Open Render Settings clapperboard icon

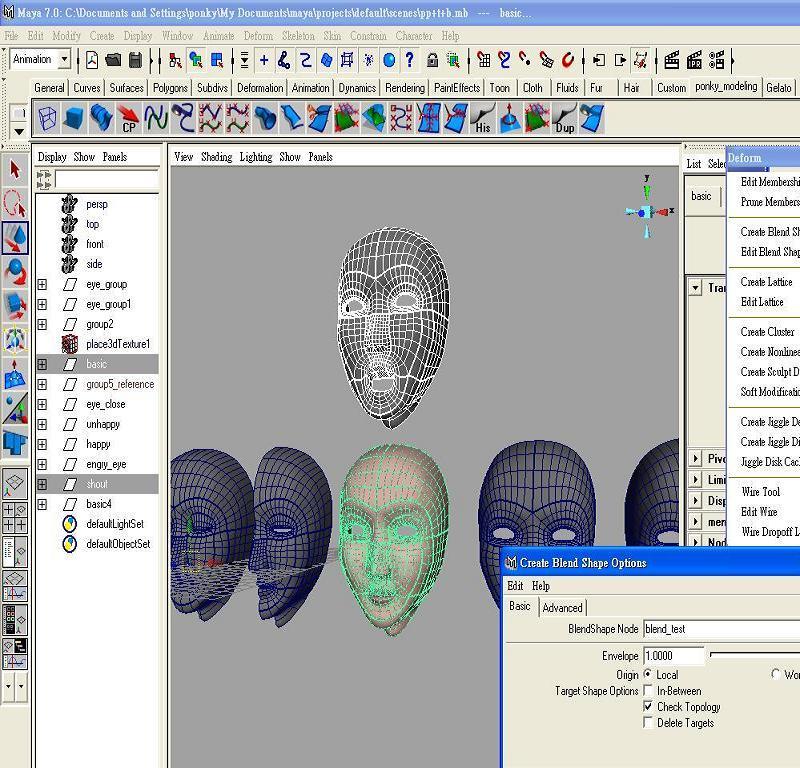(x=716, y=60)
